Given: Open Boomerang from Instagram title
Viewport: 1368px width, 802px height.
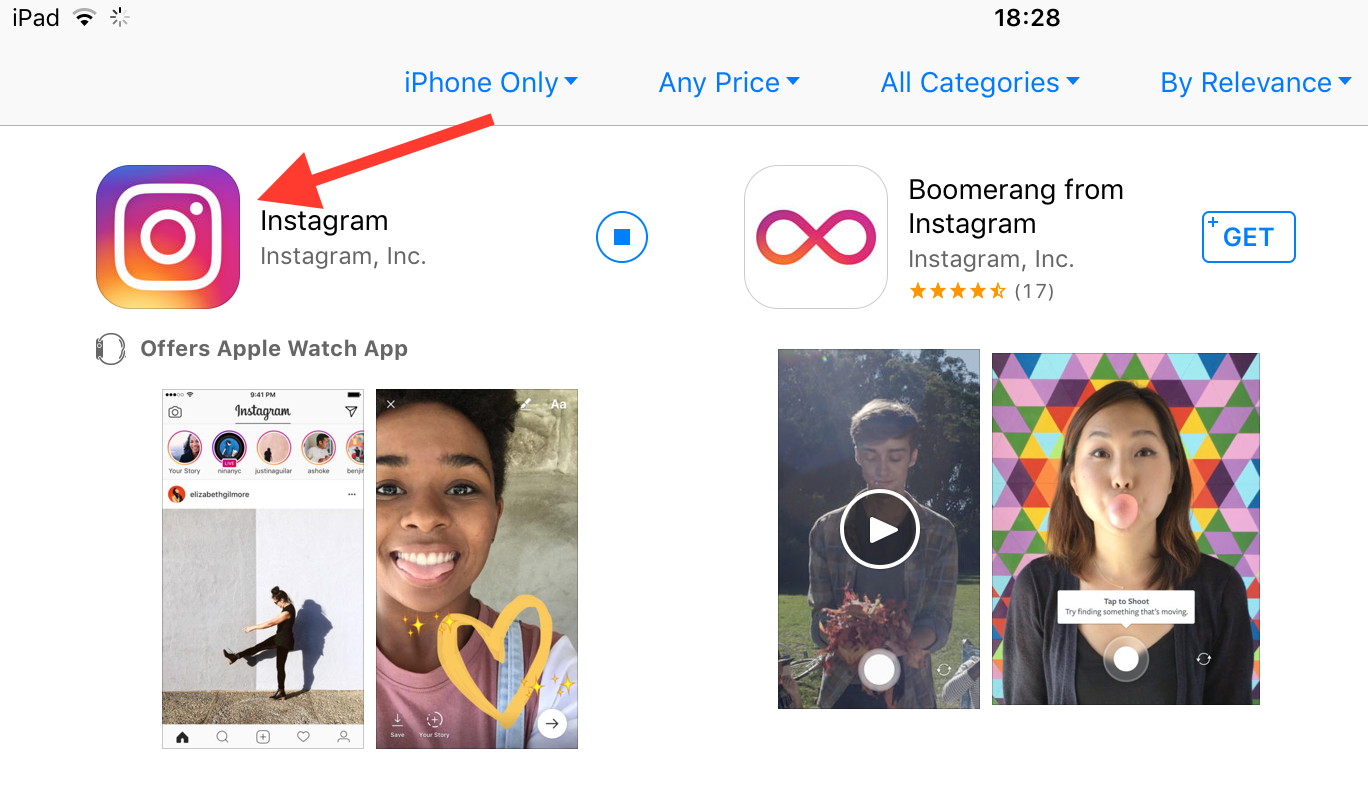Looking at the screenshot, I should [1015, 206].
